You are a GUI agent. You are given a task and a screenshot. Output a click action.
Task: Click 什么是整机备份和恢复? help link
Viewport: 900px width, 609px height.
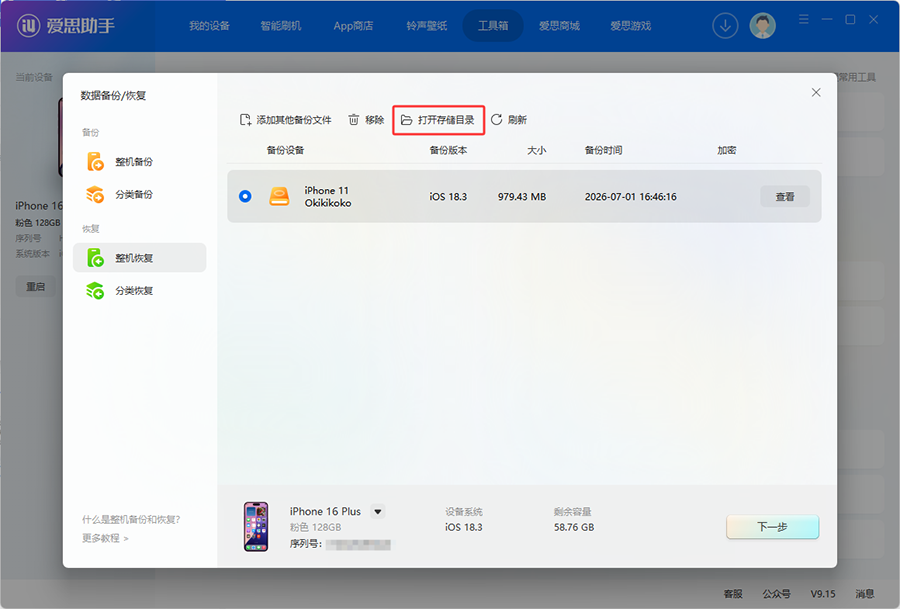click(x=131, y=519)
